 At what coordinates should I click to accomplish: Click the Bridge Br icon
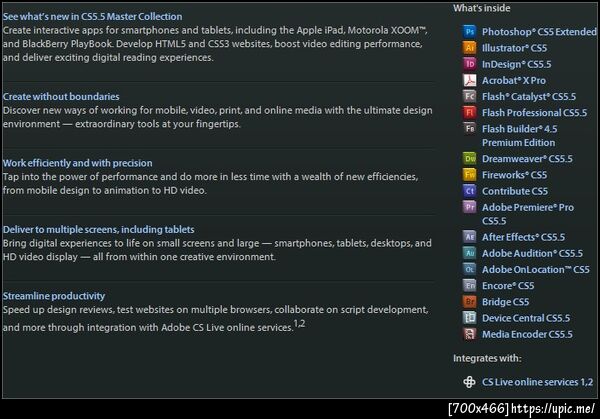(x=470, y=302)
